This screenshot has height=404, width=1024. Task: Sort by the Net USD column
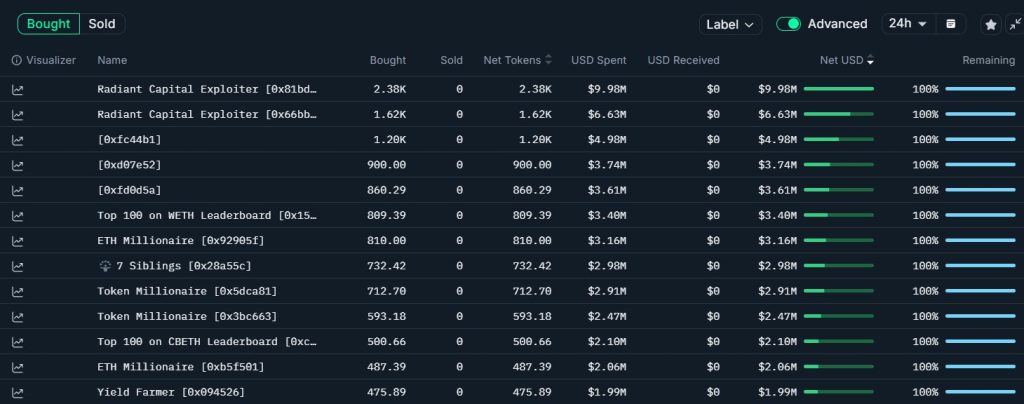pos(845,61)
